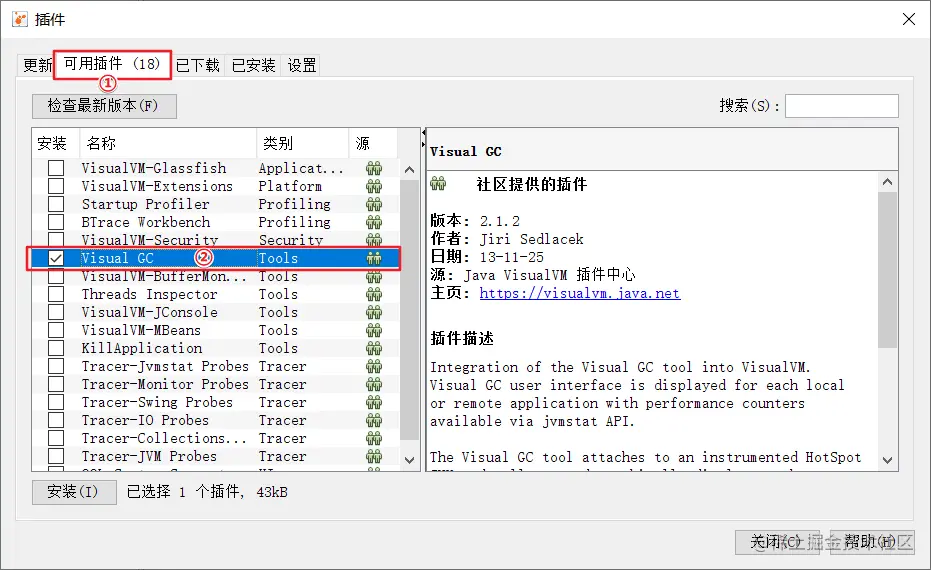Open the visualvm.java.net homepage link
Screen dimensions: 931x570
tap(580, 293)
